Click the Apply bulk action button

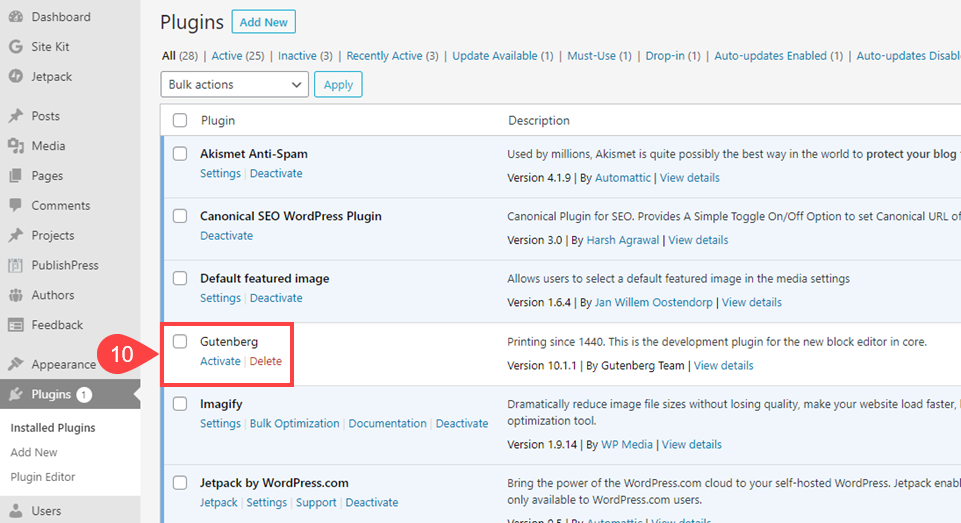(x=338, y=85)
